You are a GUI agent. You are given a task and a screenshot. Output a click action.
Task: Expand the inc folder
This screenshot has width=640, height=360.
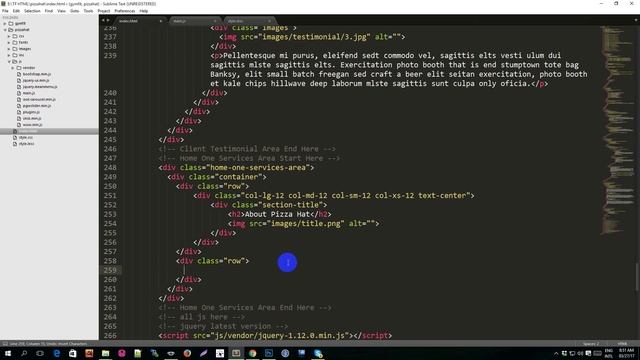(9, 55)
